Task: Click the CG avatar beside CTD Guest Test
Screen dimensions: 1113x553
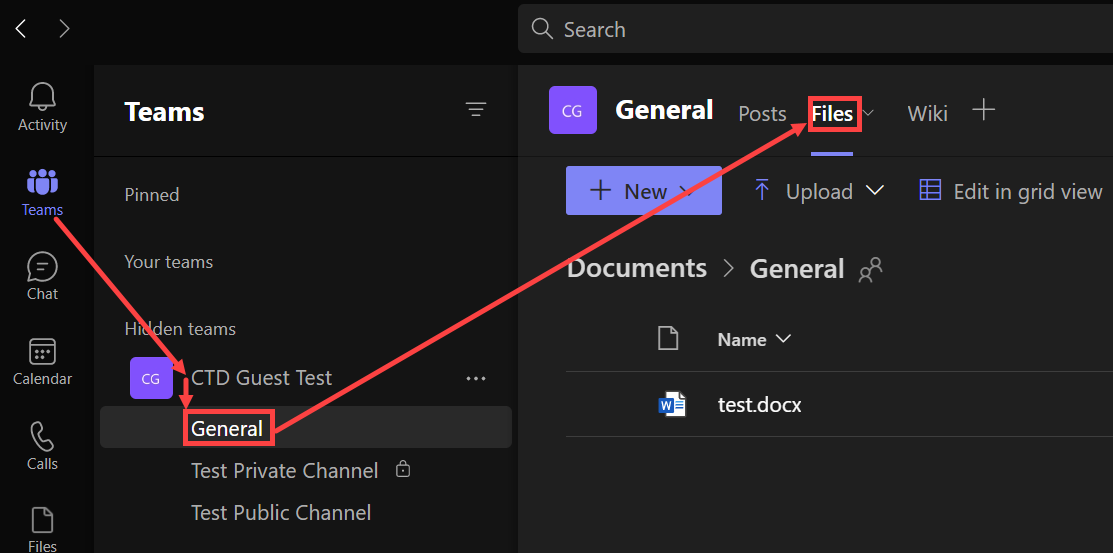Action: (151, 378)
